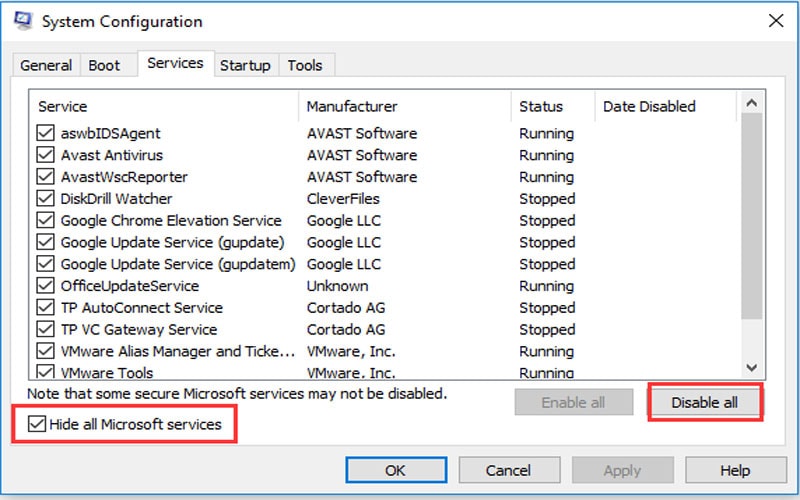
Task: Click the Apply button
Action: [x=622, y=470]
